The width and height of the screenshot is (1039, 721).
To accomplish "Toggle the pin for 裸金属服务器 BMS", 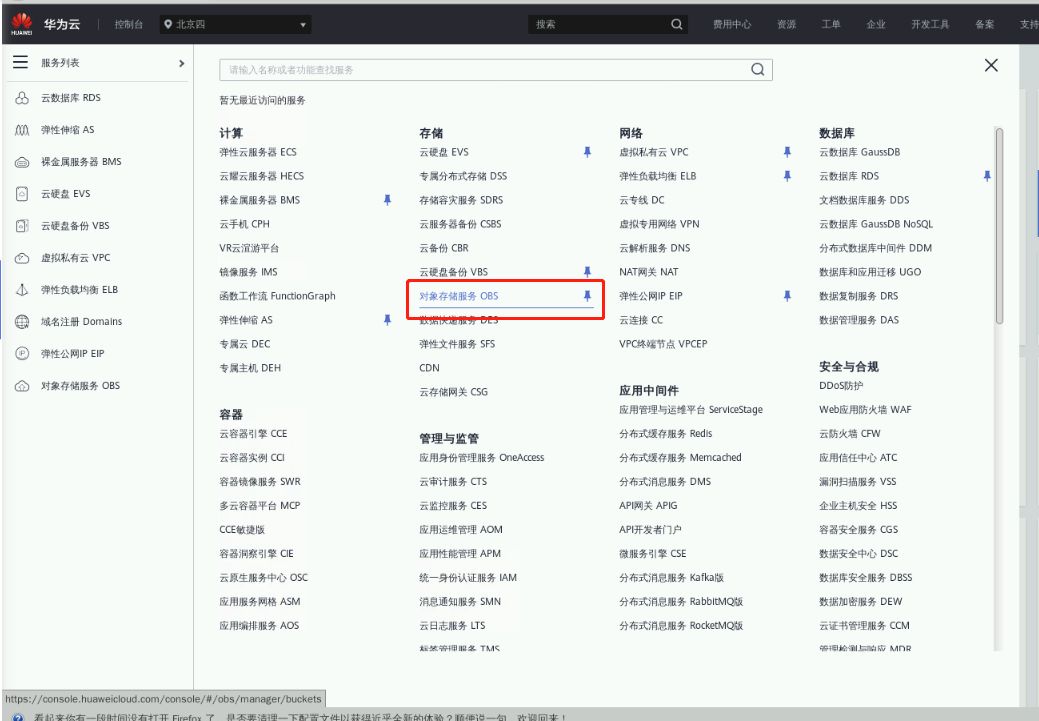I will (388, 199).
